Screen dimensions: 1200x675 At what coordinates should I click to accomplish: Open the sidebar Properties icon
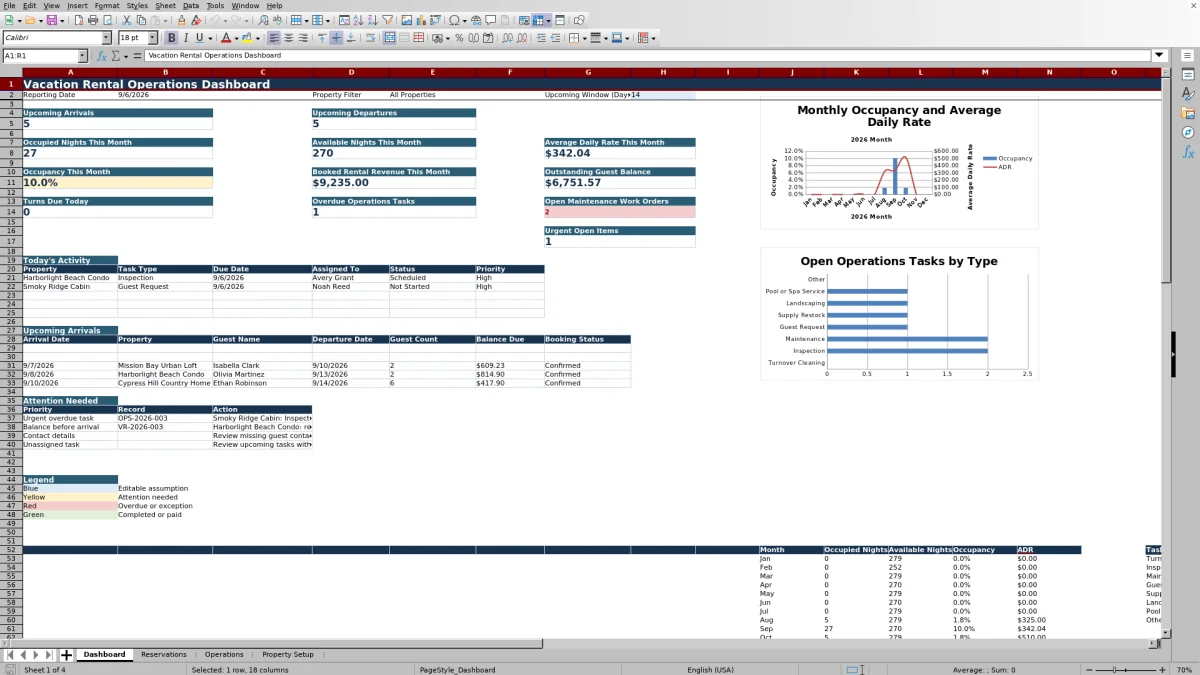pyautogui.click(x=1188, y=74)
